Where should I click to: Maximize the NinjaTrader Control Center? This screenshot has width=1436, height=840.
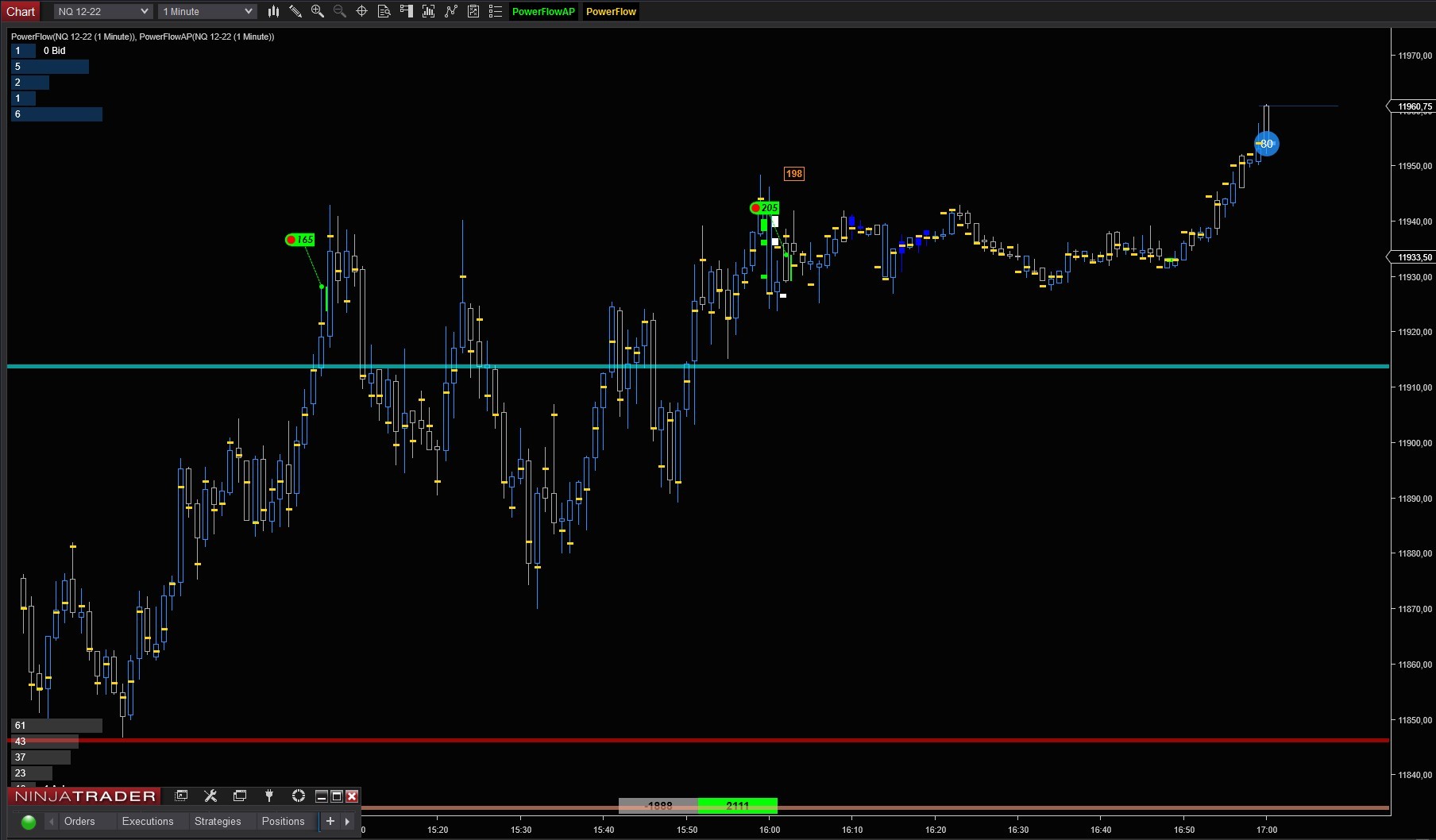(337, 796)
